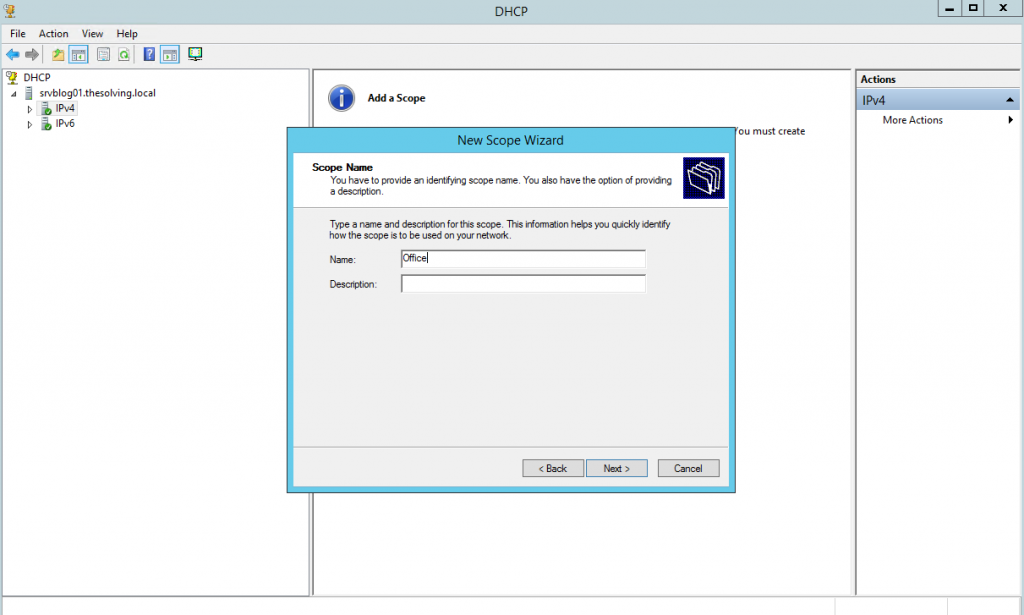Click the blue Back arrow in toolbar
Viewport: 1024px width, 615px height.
12,54
